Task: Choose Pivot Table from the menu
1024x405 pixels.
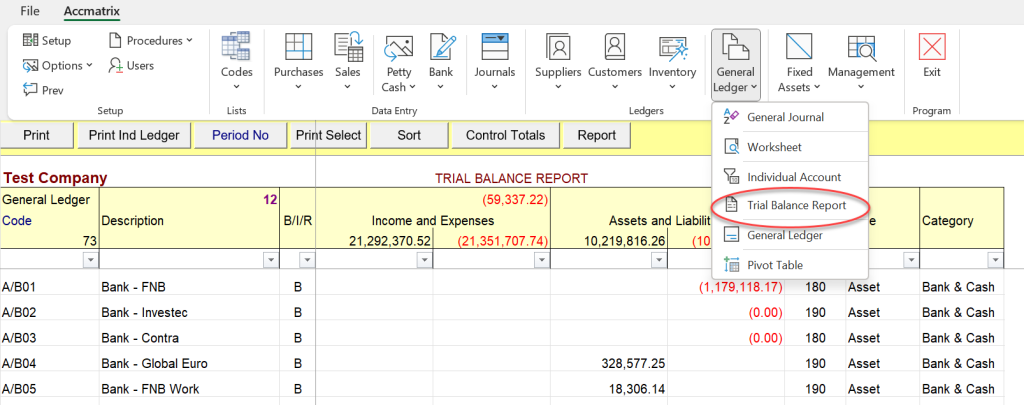Action: [x=774, y=265]
